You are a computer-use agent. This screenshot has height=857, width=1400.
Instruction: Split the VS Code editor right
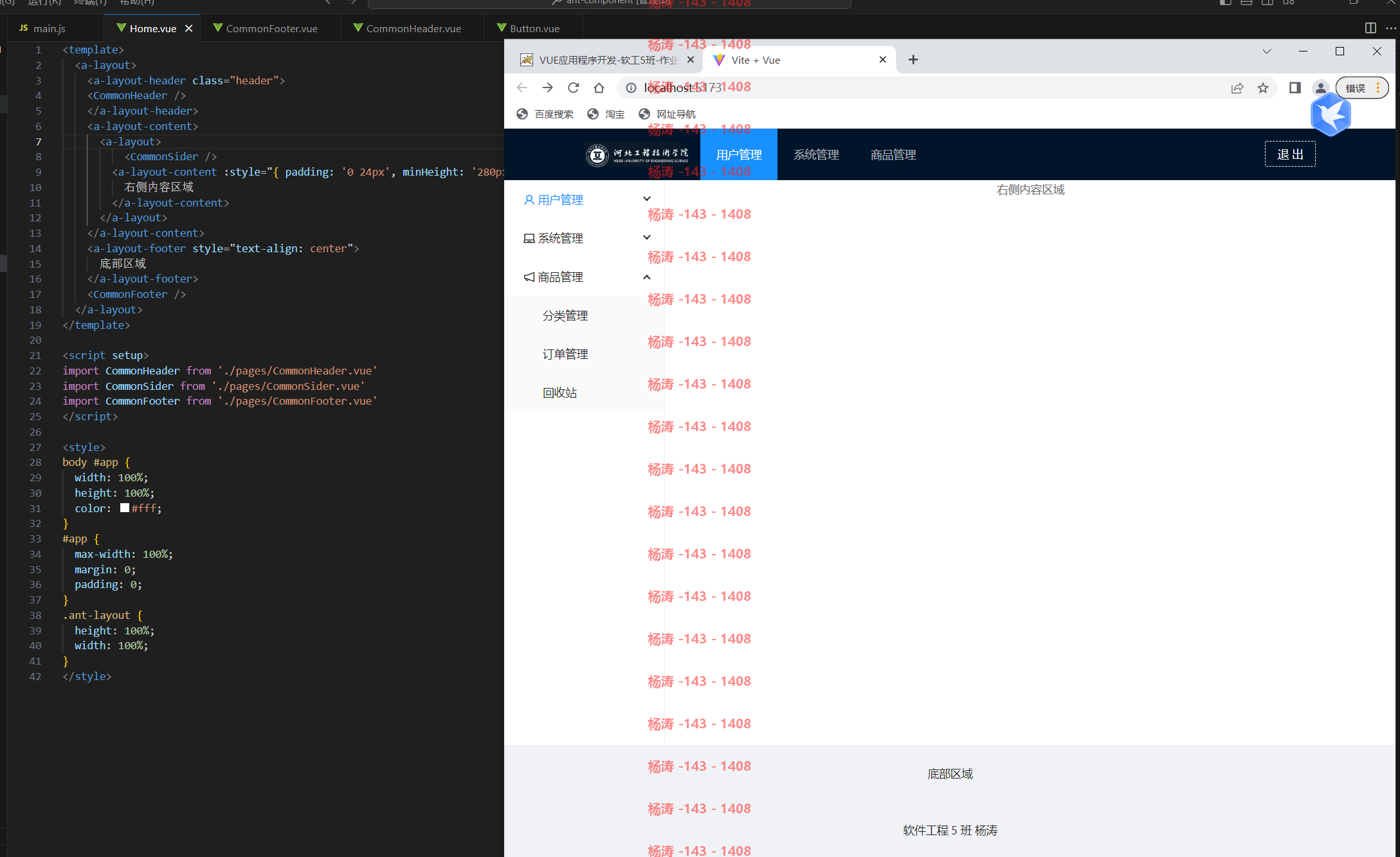click(x=1370, y=28)
